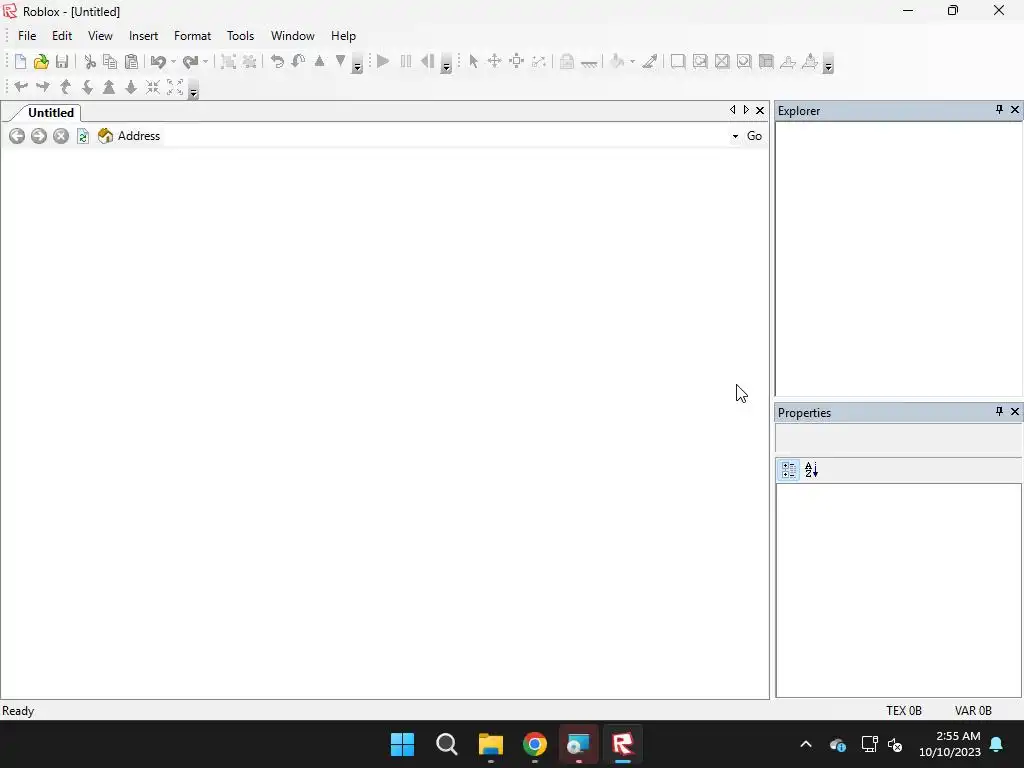Click the camera zoom-in inward arrows icon

tap(153, 87)
